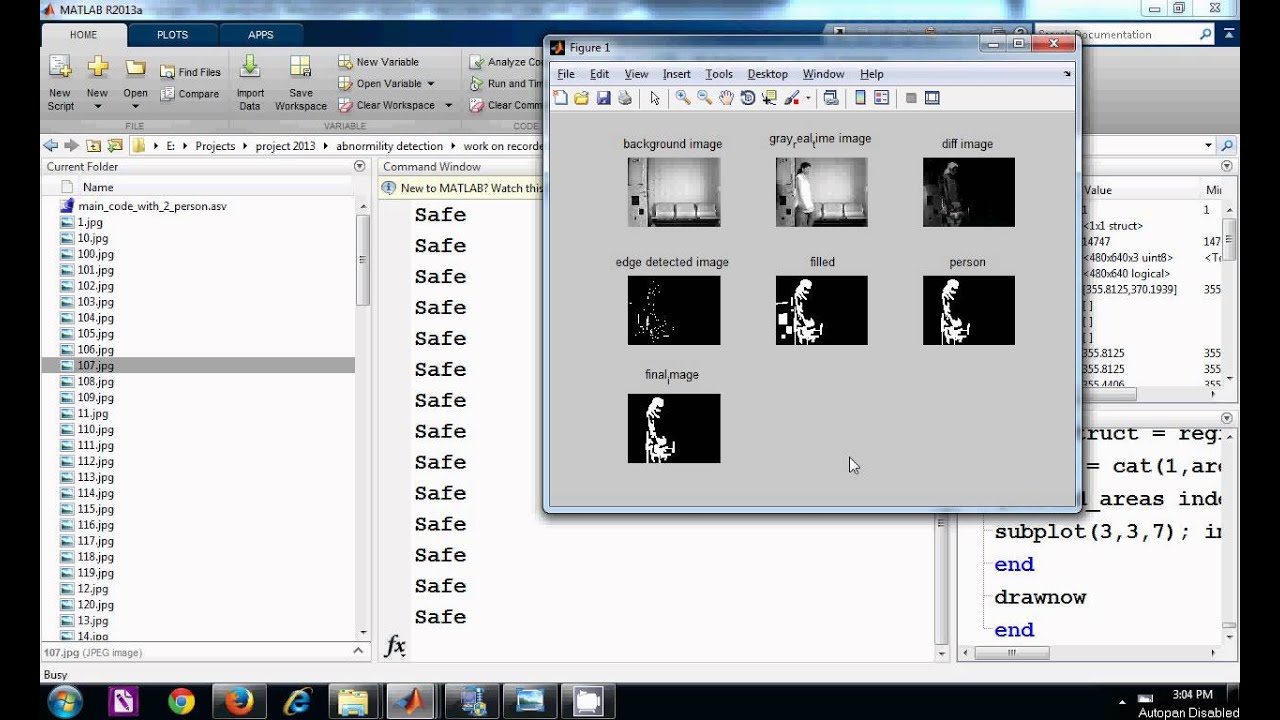Open the File menu in Figure 1

point(566,74)
